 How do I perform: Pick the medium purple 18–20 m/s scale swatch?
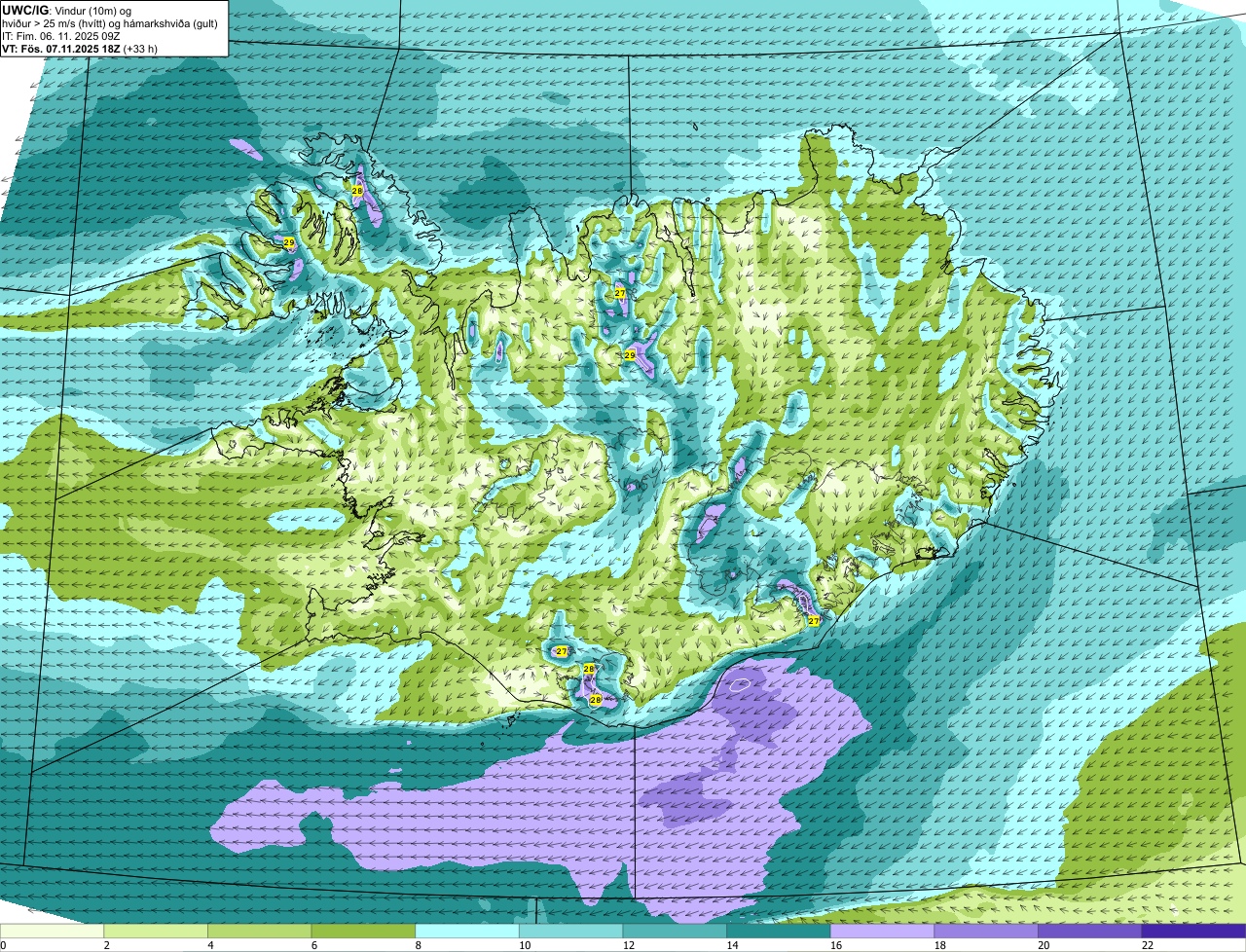point(986,931)
